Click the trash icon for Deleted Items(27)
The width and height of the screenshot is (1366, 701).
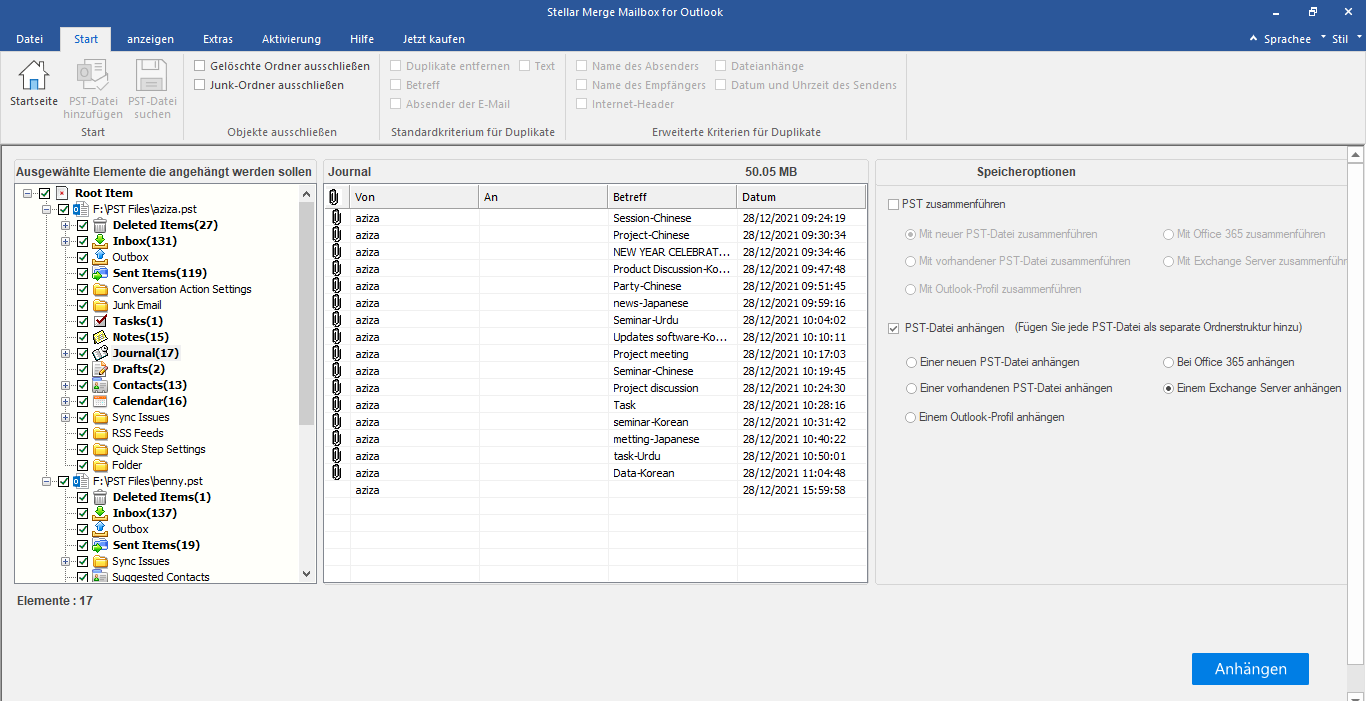click(100, 225)
